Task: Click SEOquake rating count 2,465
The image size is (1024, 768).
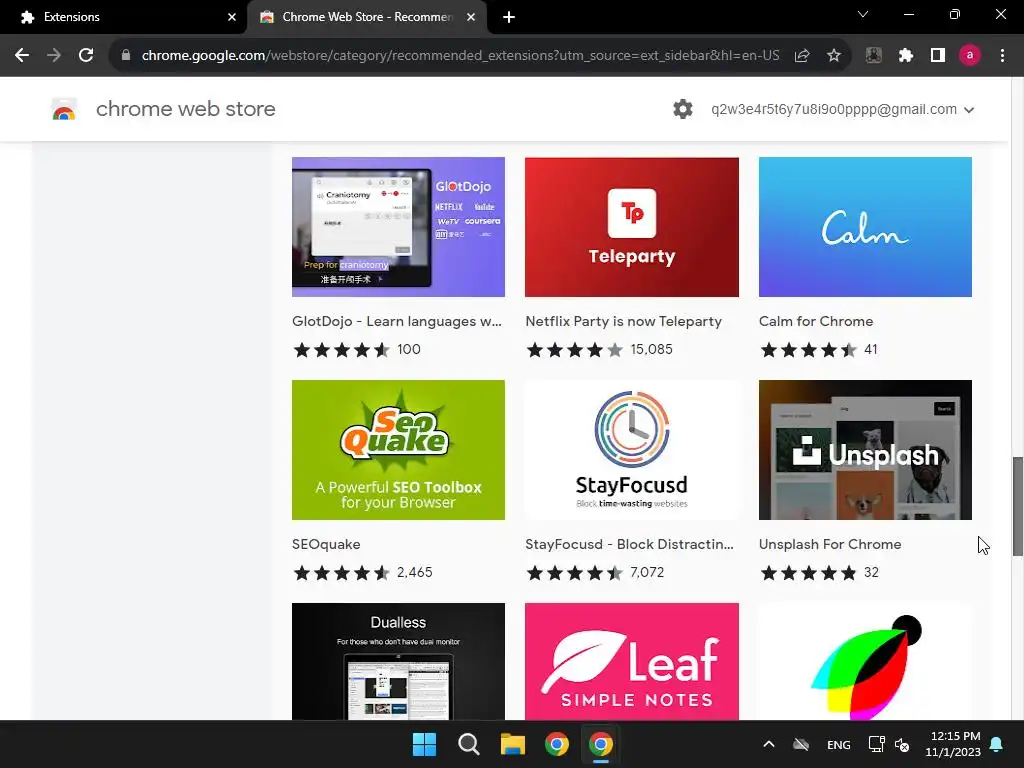Action: 415,573
